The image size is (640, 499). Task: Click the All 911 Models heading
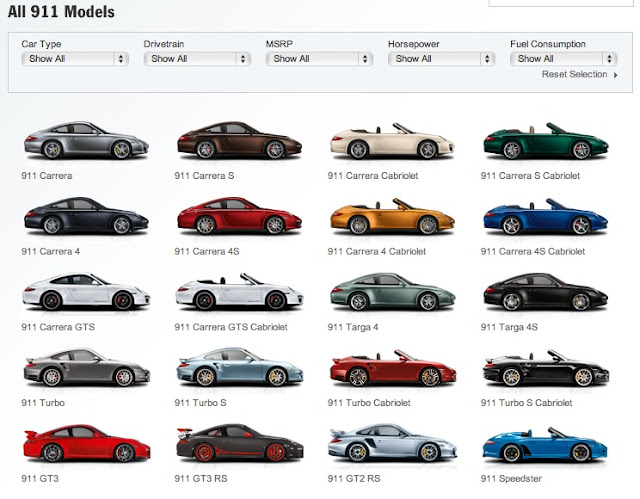[x=61, y=11]
